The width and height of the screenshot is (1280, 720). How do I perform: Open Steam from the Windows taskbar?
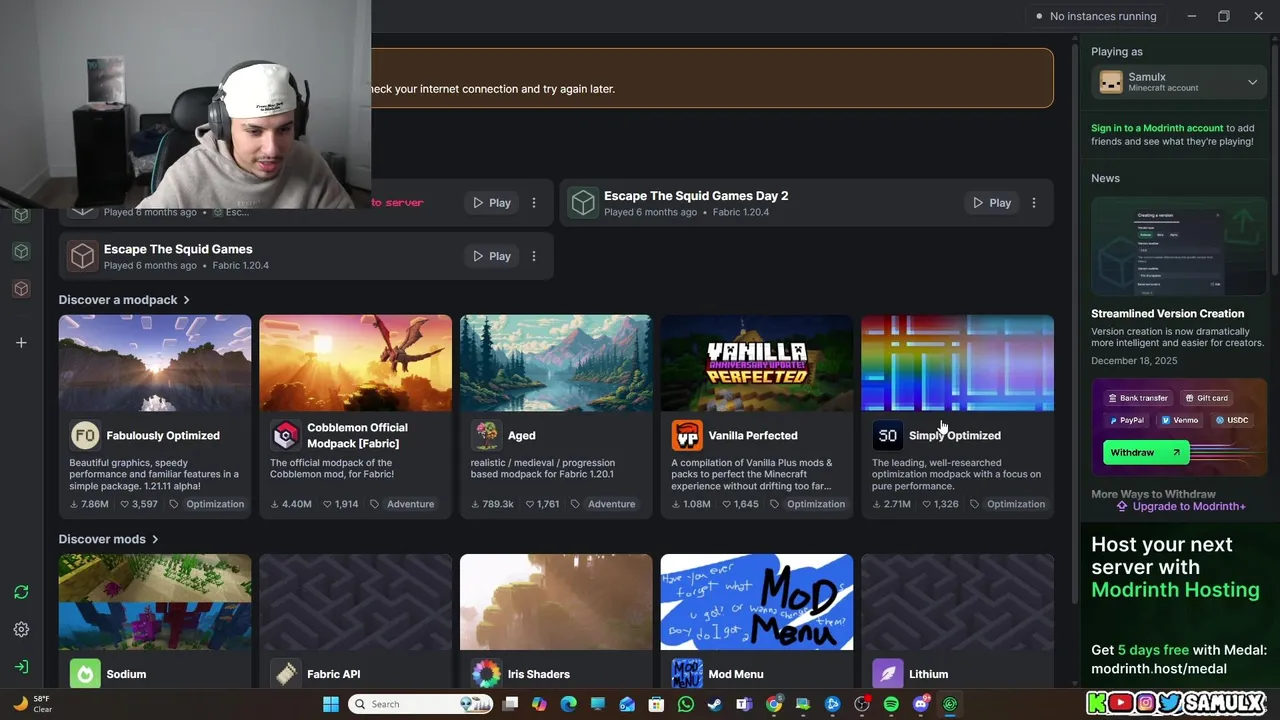click(715, 704)
